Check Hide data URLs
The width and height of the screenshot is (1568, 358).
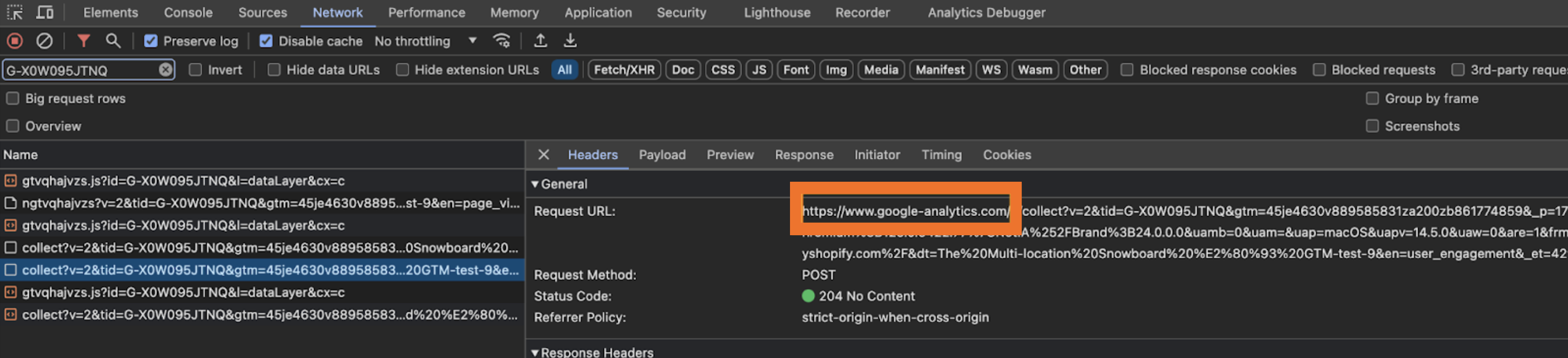click(x=274, y=69)
